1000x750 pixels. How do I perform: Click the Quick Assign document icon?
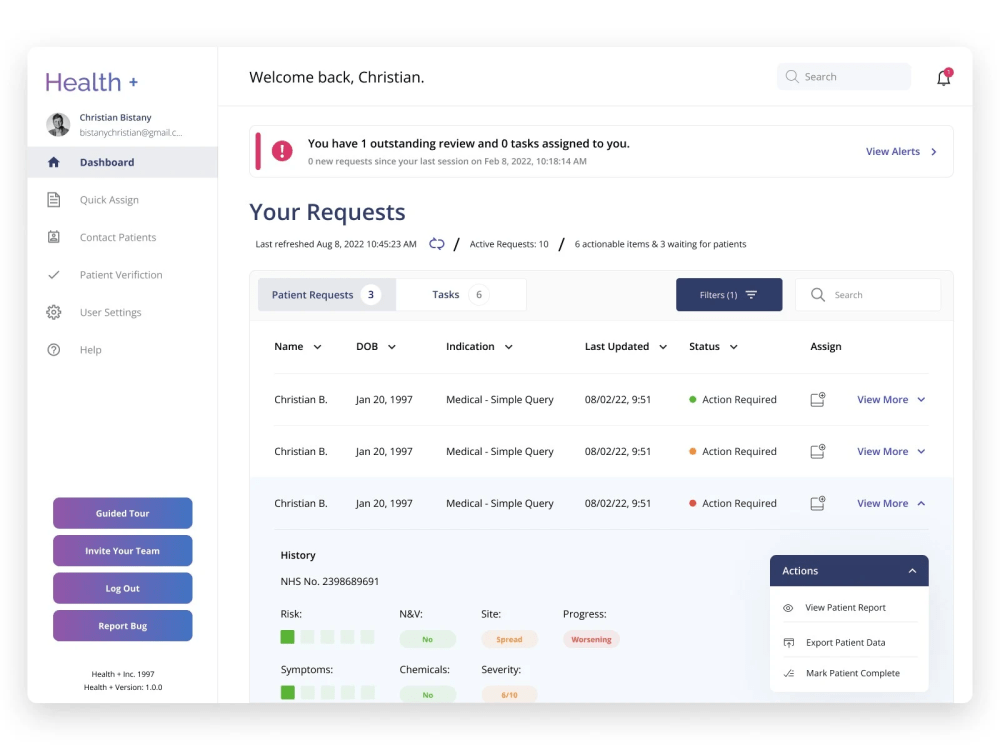point(54,200)
